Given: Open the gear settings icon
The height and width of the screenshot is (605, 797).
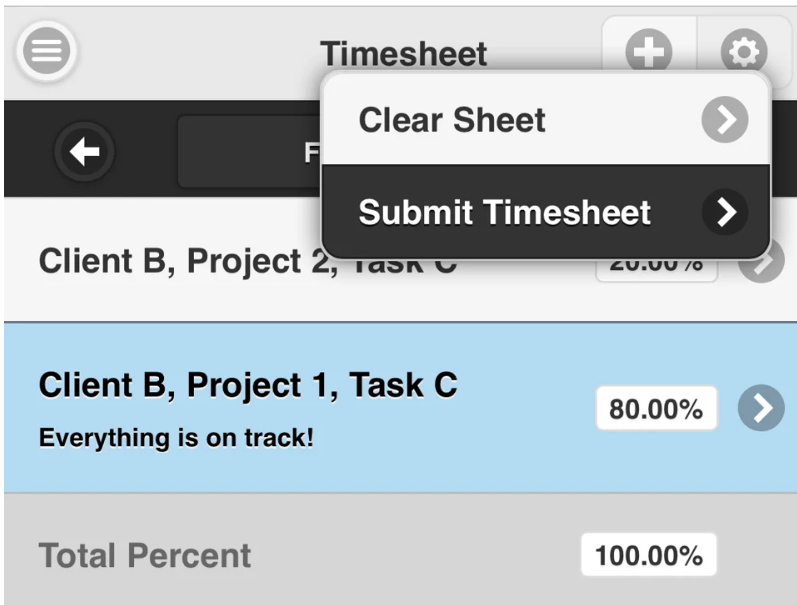Looking at the screenshot, I should (x=744, y=51).
